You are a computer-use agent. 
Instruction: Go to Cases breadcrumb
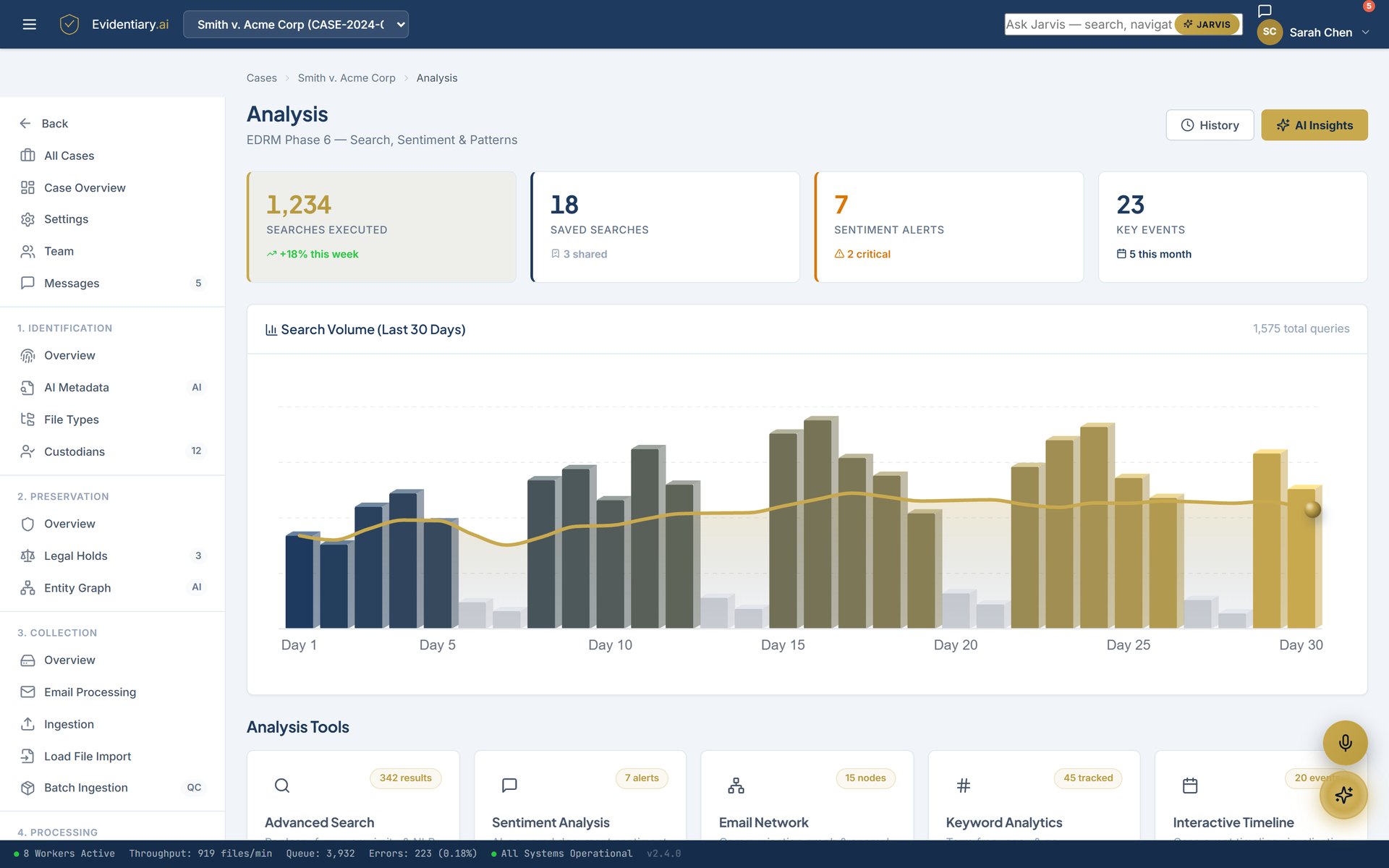pyautogui.click(x=261, y=78)
